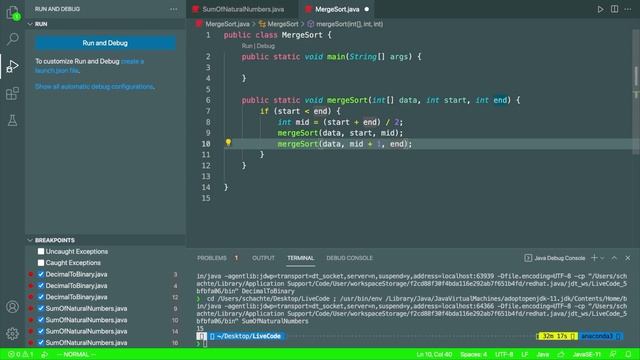Screen dimensions: 640x360
Task: Click the mergeSort method breadcrumb icon
Action: click(x=311, y=24)
